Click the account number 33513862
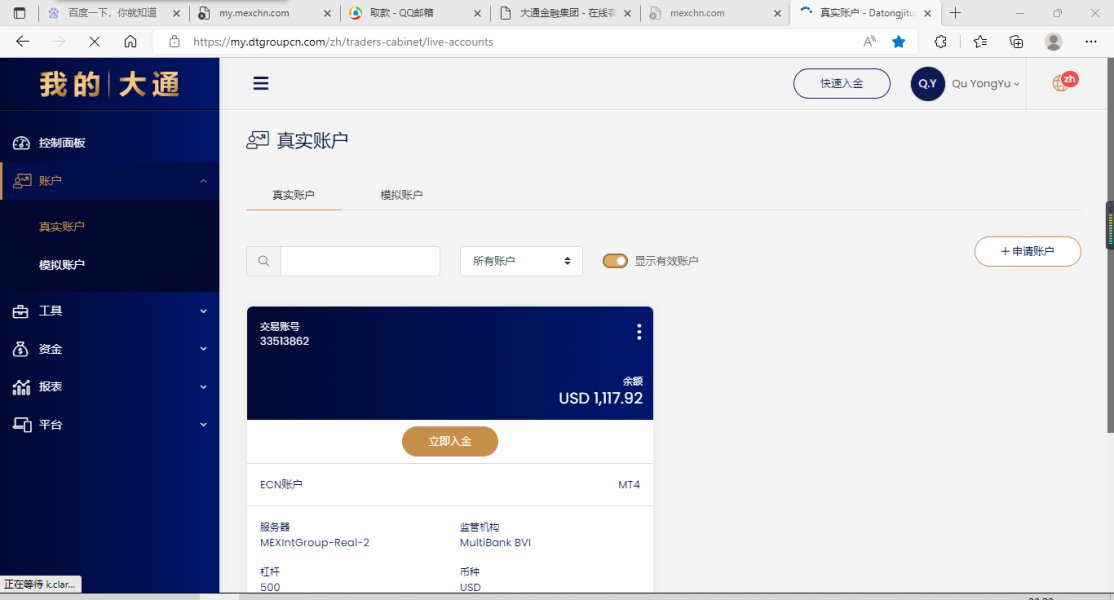The width and height of the screenshot is (1114, 600). coord(284,341)
